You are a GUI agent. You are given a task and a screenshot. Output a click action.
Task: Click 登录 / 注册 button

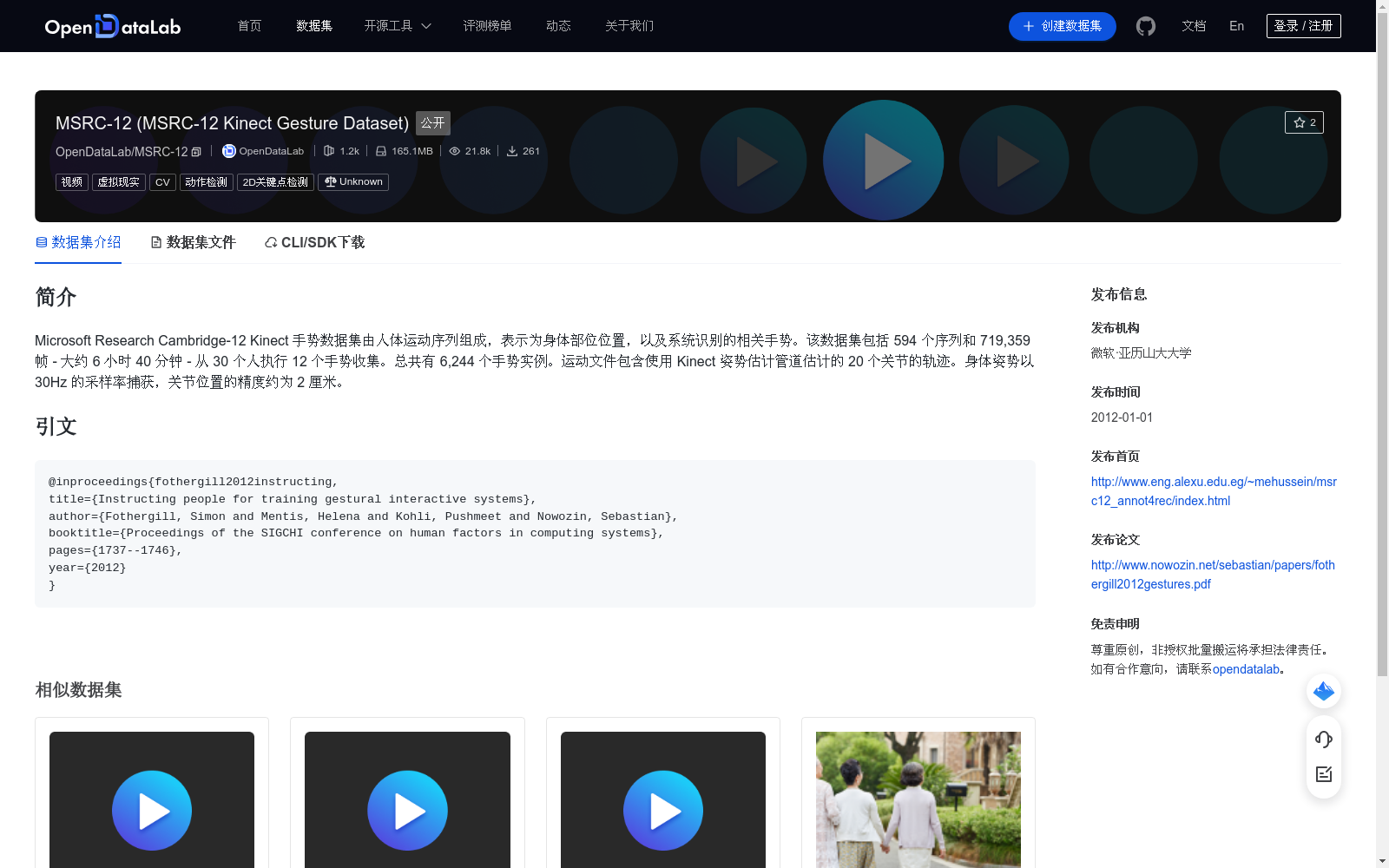[1304, 26]
